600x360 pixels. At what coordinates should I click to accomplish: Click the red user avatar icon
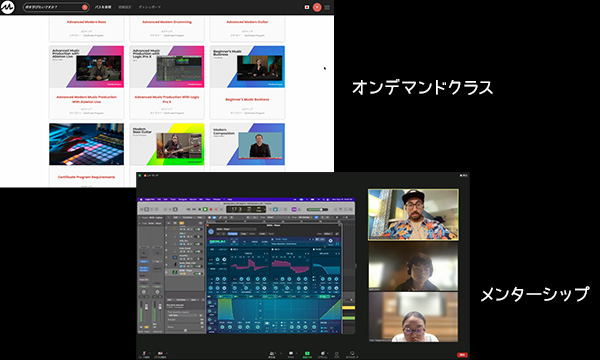click(317, 7)
